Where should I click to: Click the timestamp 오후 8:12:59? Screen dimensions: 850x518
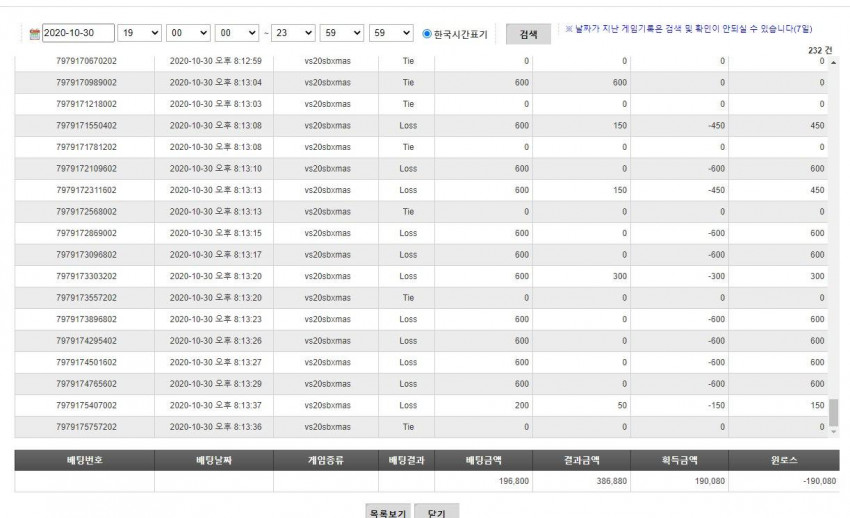tap(239, 61)
